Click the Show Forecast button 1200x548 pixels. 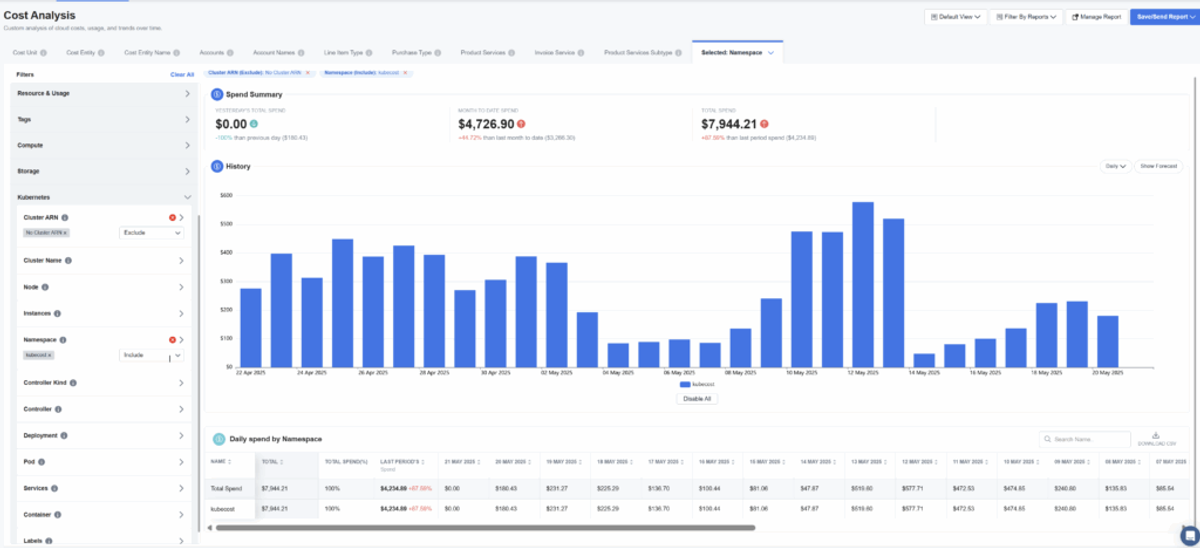click(x=1158, y=166)
